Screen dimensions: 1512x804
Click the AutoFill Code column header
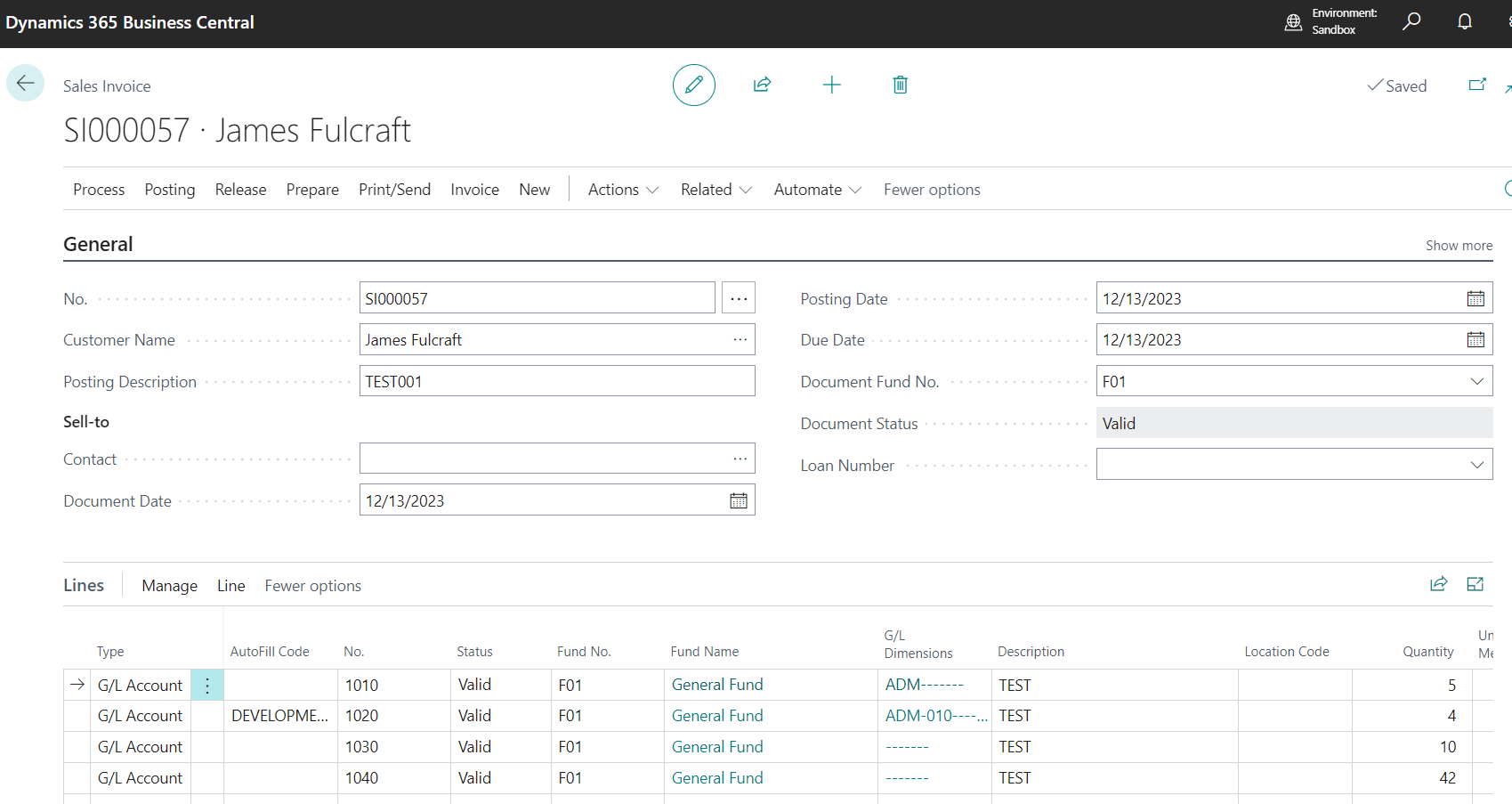point(270,652)
